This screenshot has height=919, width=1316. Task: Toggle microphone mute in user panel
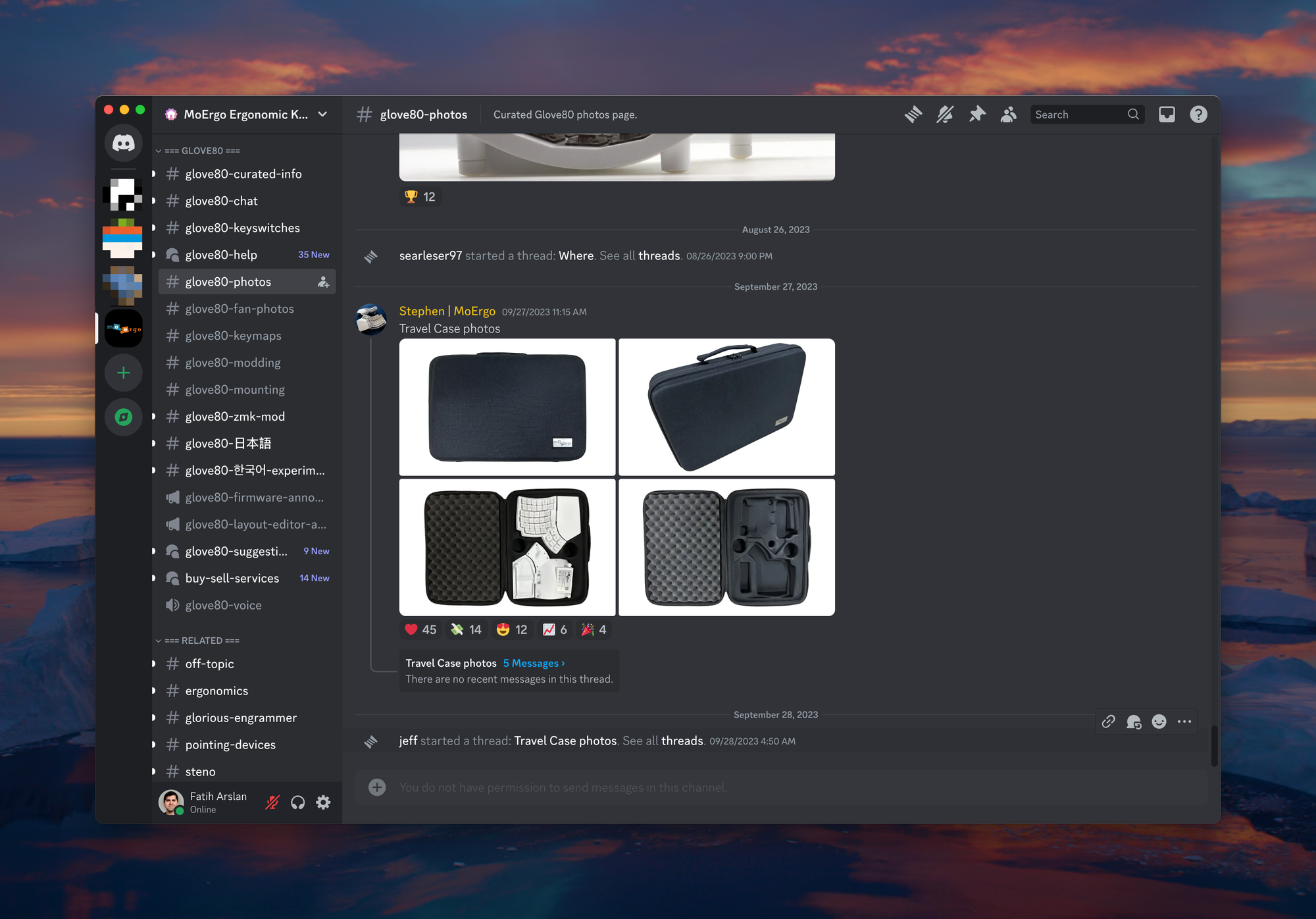[x=272, y=802]
